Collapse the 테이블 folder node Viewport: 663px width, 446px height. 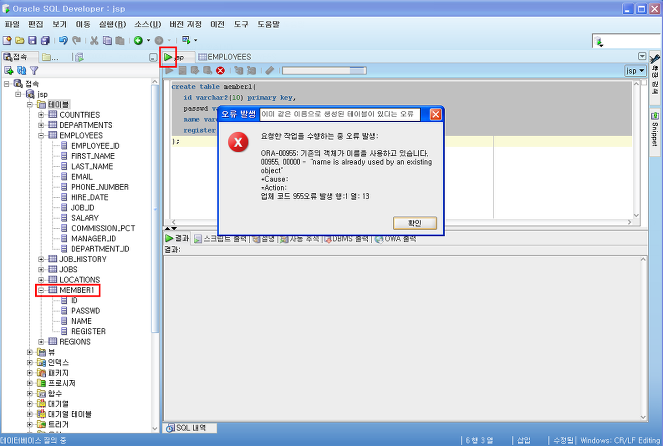(x=30, y=104)
